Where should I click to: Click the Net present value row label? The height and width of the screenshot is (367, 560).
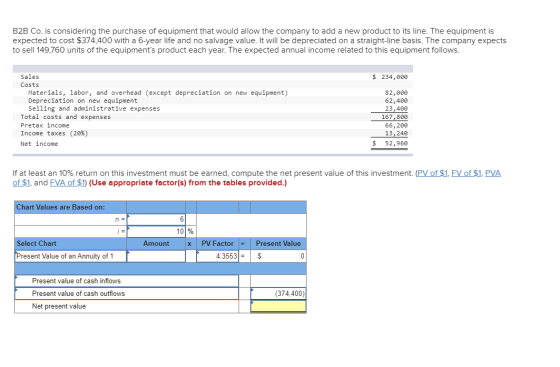(x=59, y=306)
